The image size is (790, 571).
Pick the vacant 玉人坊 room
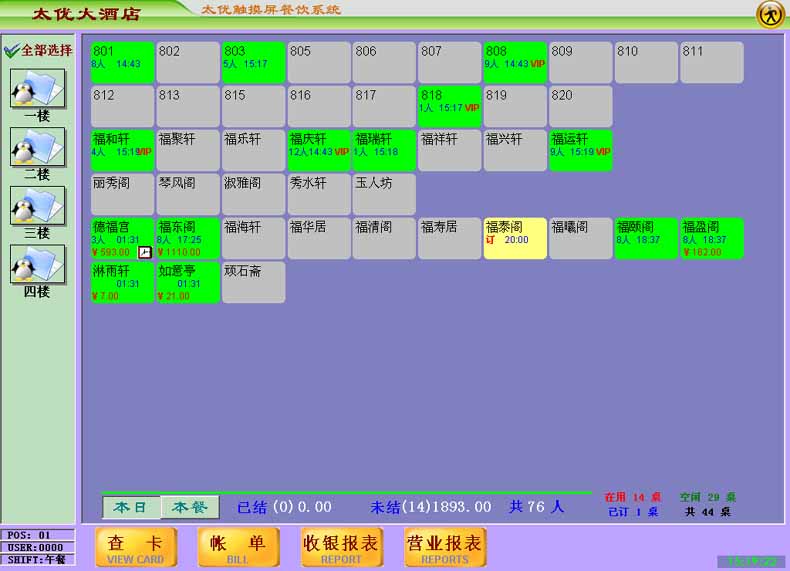coord(384,194)
